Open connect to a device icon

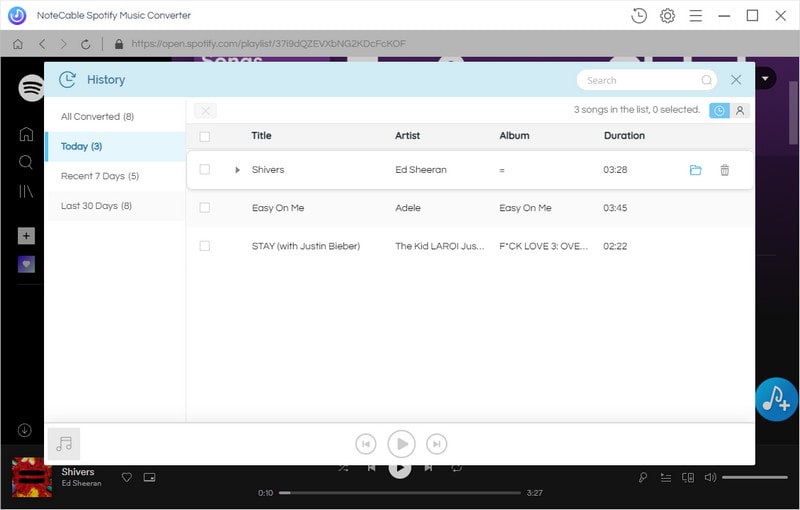coord(688,478)
